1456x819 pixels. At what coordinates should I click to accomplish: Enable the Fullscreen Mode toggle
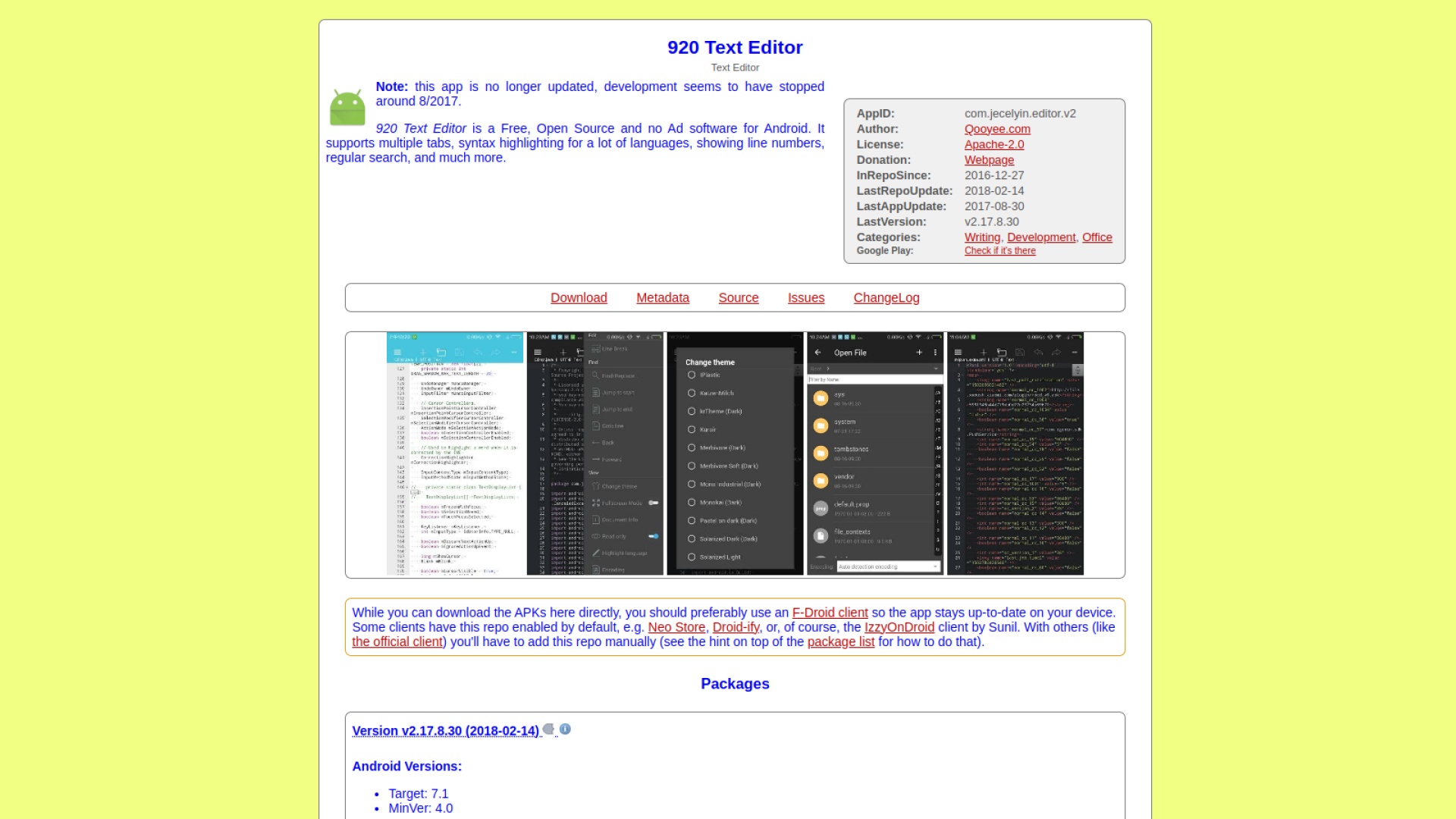(653, 502)
